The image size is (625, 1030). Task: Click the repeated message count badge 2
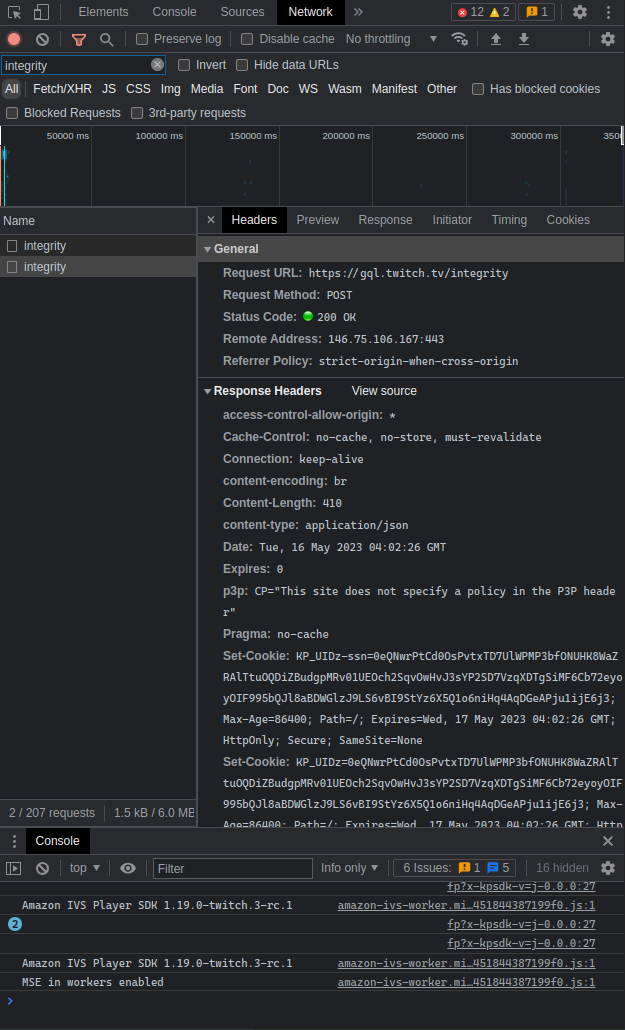pos(14,924)
